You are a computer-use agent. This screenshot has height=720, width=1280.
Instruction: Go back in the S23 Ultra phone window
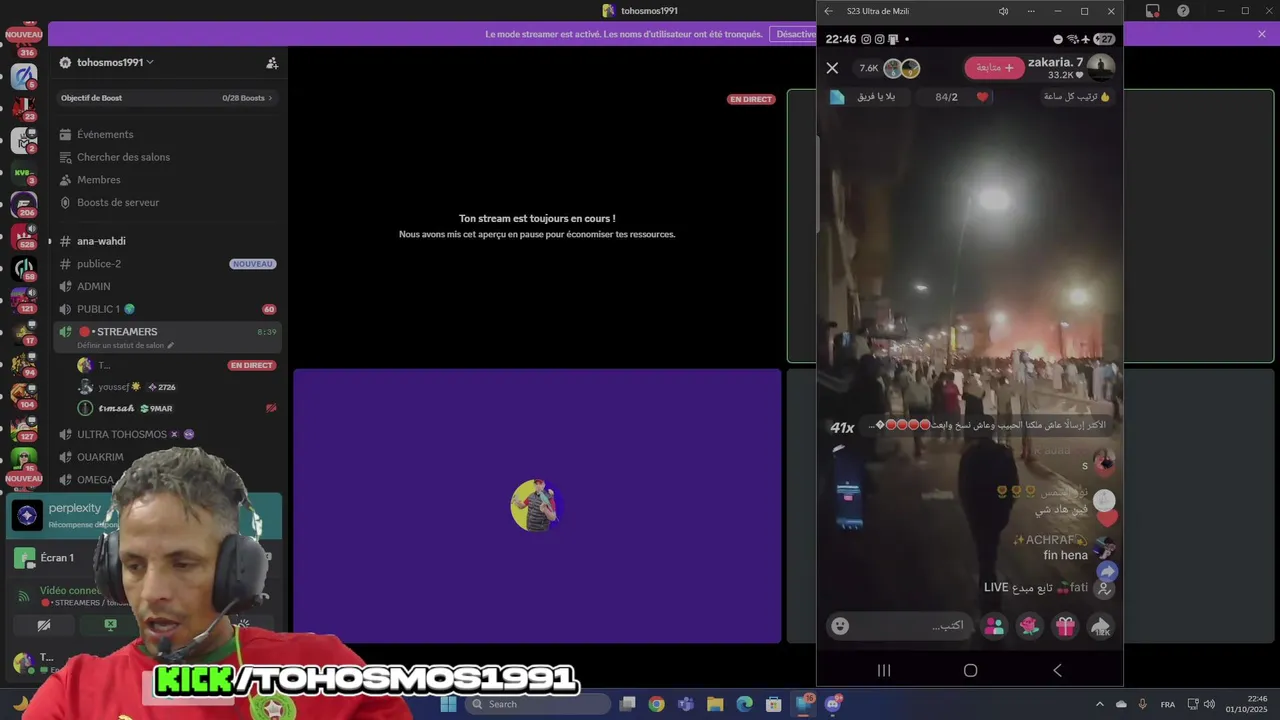828,11
